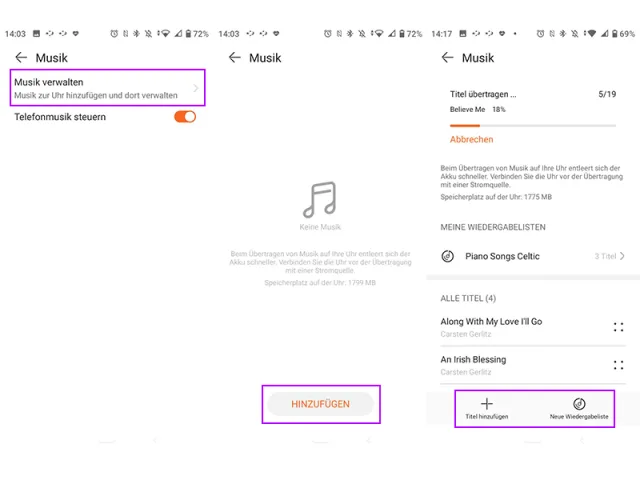Open options dots for Along With My Love I'll Go
The height and width of the screenshot is (480, 640).
tap(618, 327)
